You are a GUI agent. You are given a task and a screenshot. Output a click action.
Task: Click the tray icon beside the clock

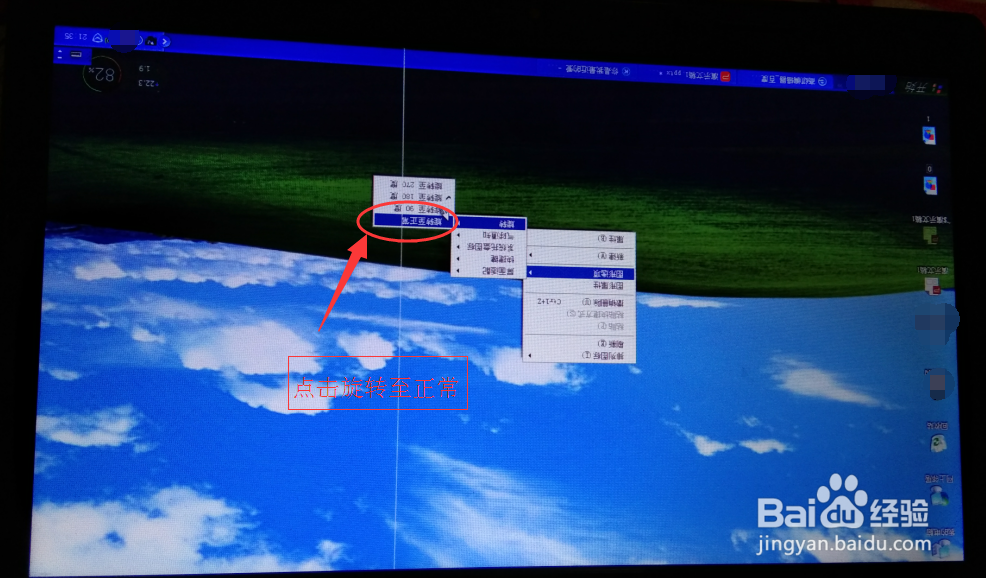point(98,38)
